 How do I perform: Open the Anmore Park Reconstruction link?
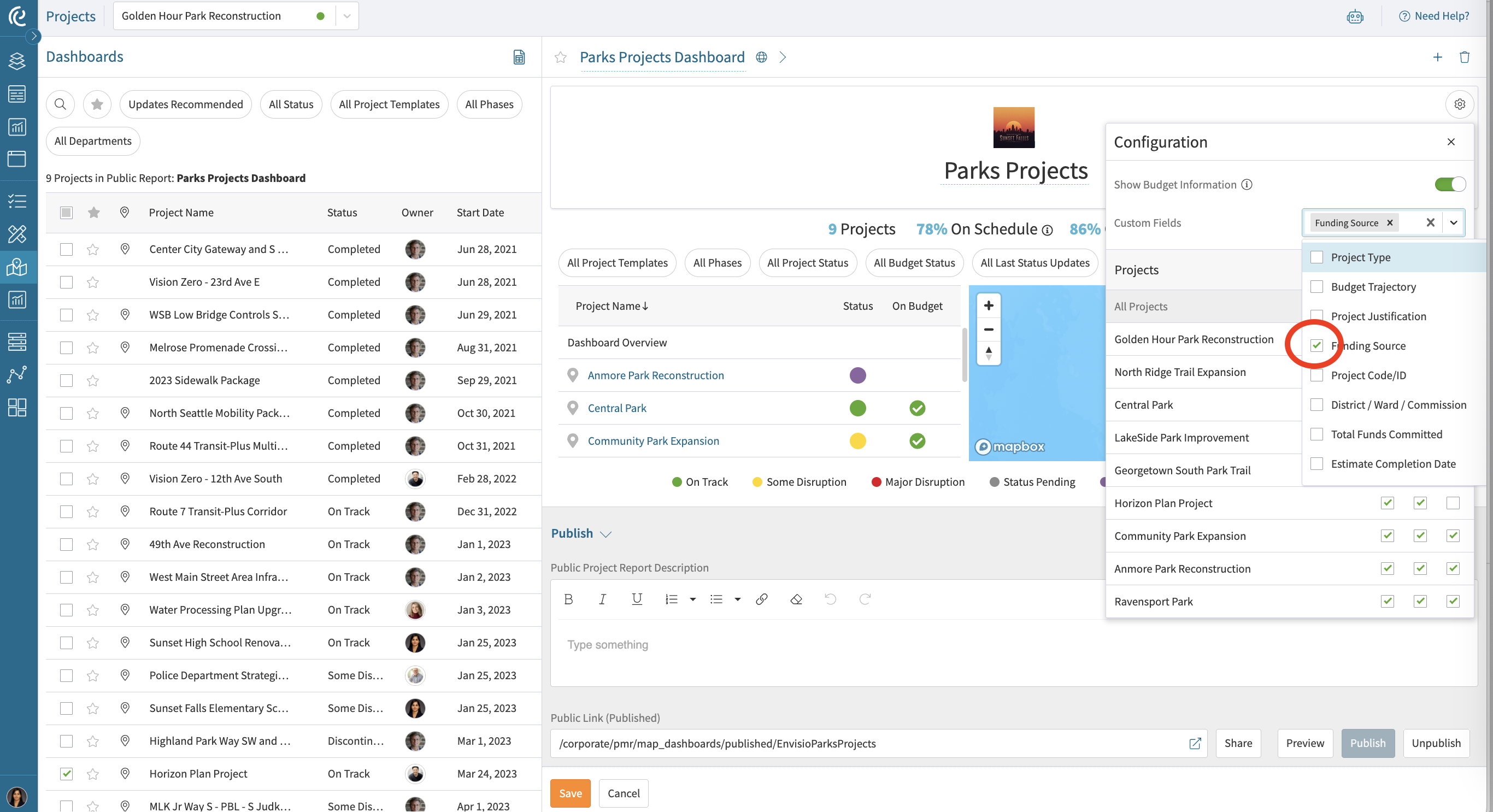pos(655,375)
